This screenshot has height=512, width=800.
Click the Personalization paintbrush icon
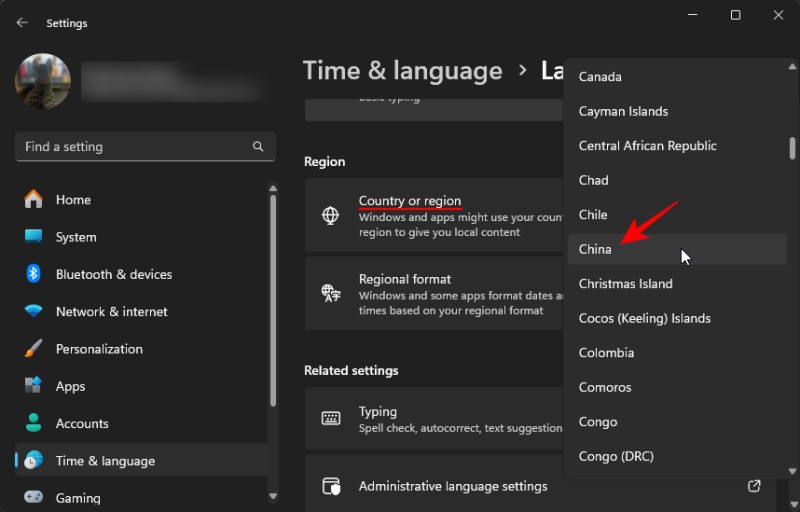pos(33,349)
